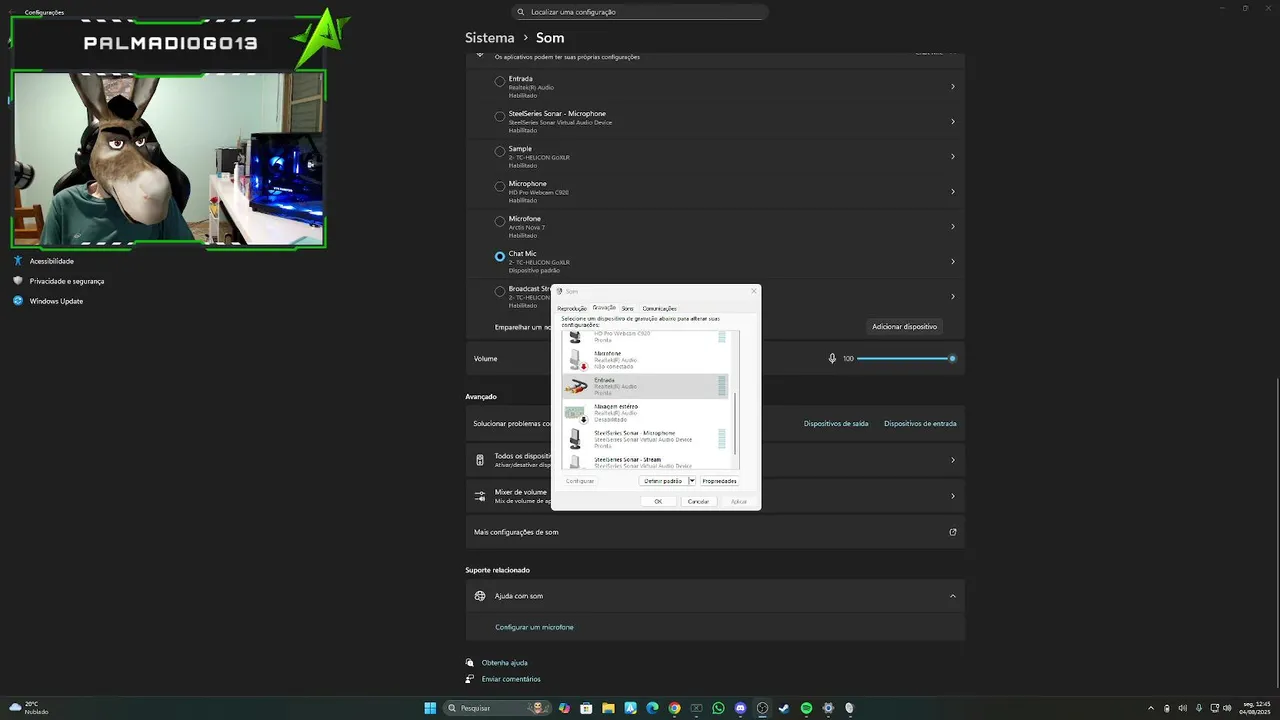1280x720 pixels.
Task: Open OBS Studio from taskbar
Action: click(762, 708)
